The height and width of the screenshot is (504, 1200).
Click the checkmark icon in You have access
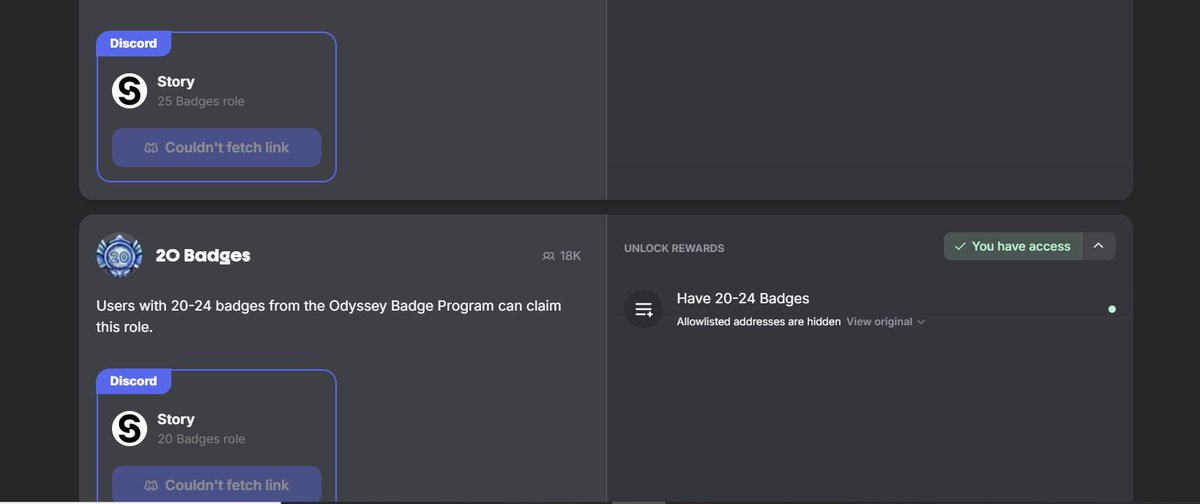click(x=960, y=246)
